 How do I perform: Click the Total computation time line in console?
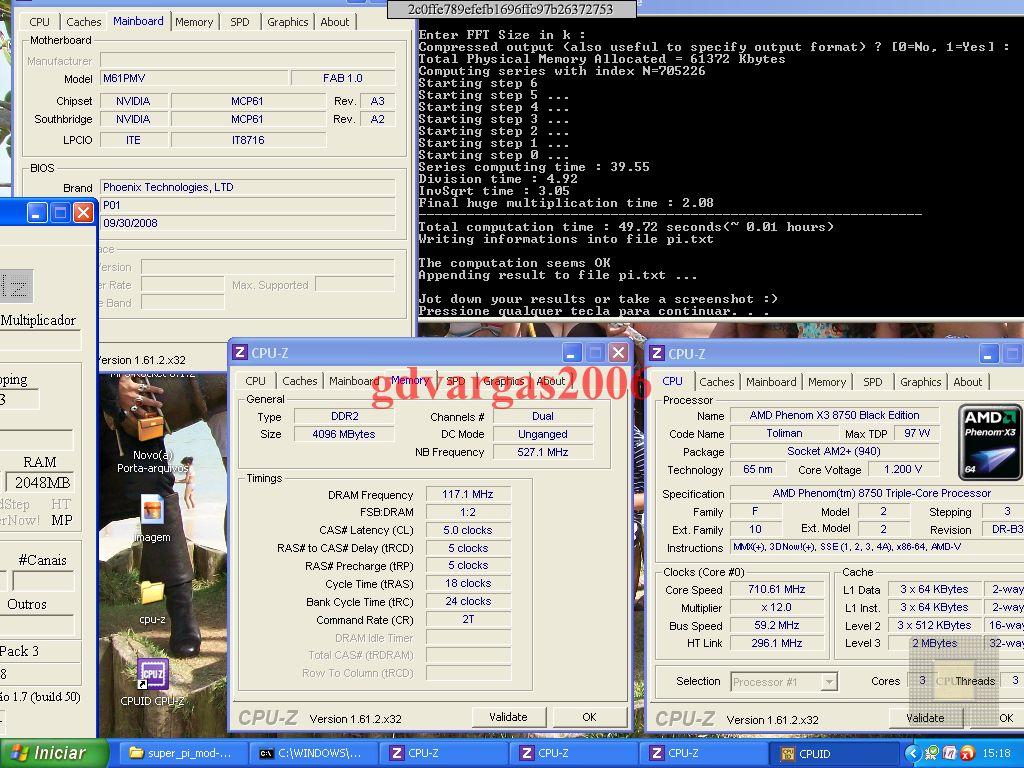point(626,227)
